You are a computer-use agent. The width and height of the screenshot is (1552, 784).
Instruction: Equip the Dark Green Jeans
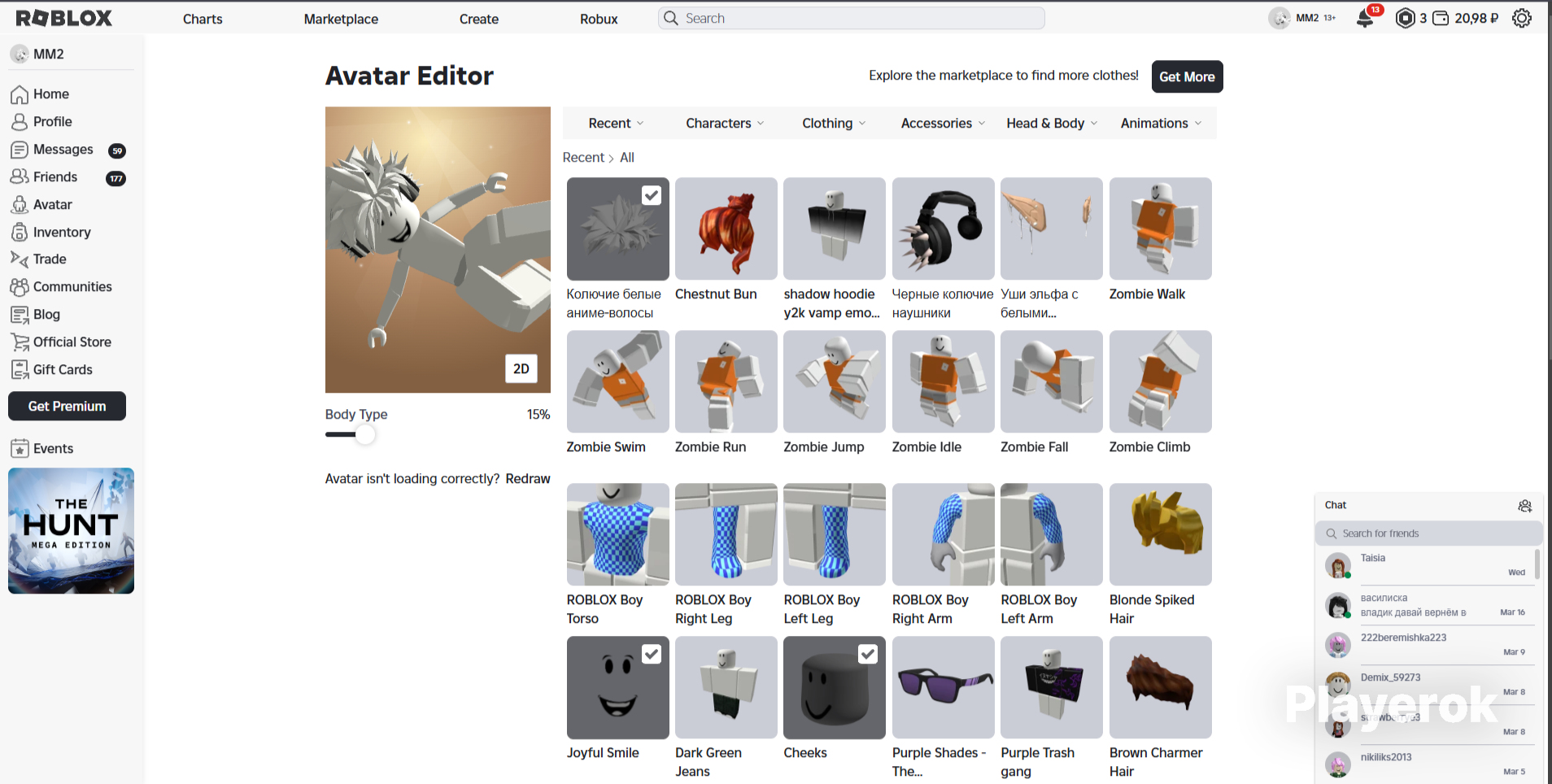coord(726,688)
